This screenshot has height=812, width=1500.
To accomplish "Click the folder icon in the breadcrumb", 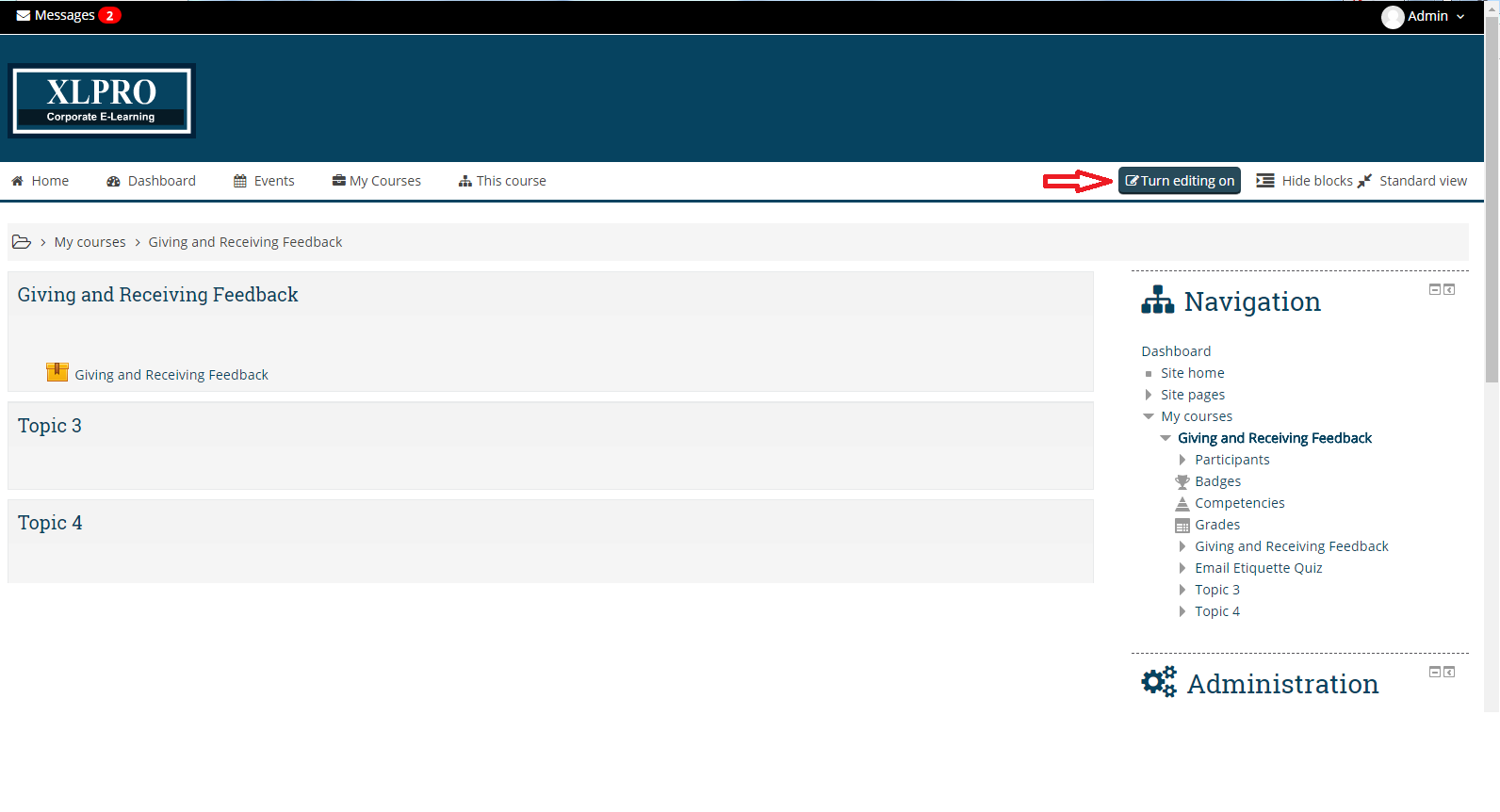I will (x=22, y=242).
